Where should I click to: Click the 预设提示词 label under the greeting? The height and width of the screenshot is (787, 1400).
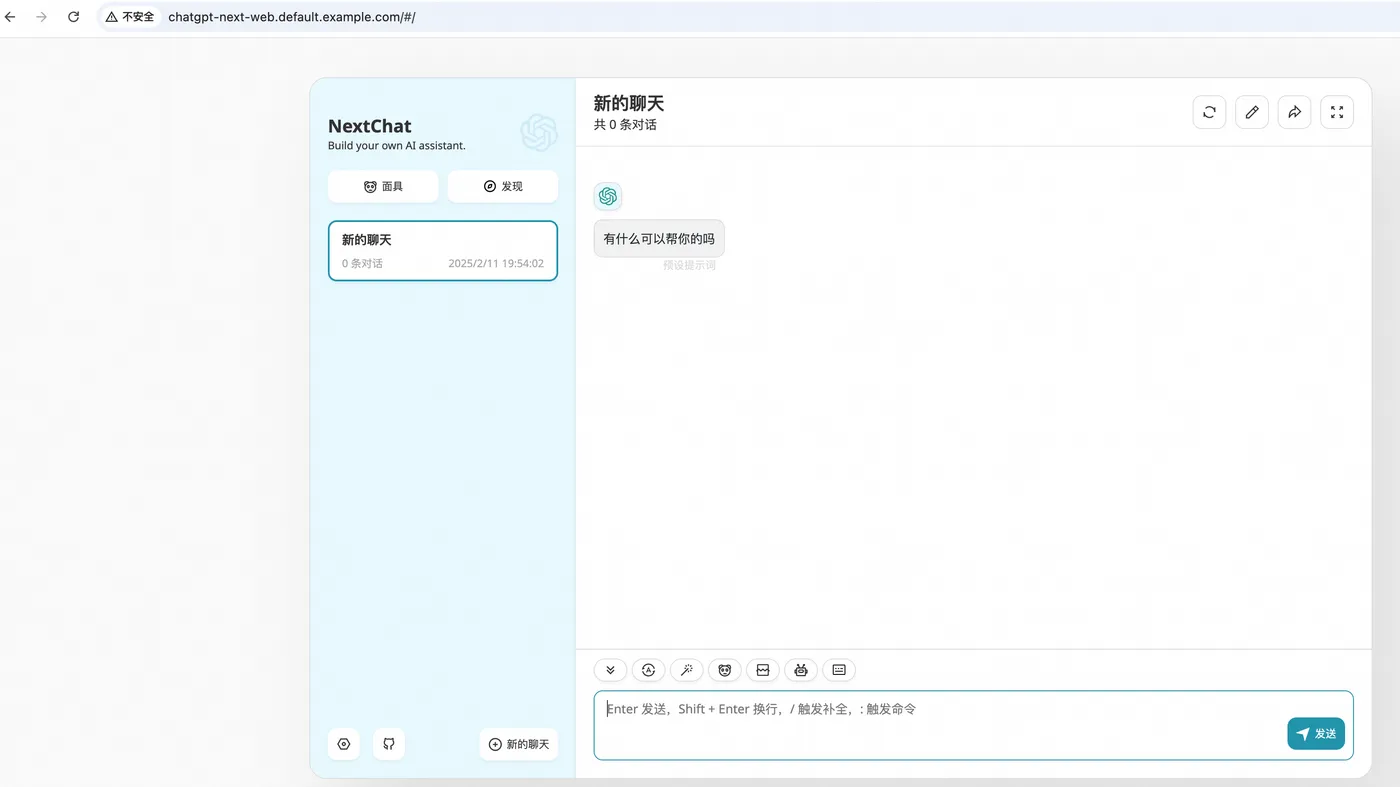click(690, 266)
